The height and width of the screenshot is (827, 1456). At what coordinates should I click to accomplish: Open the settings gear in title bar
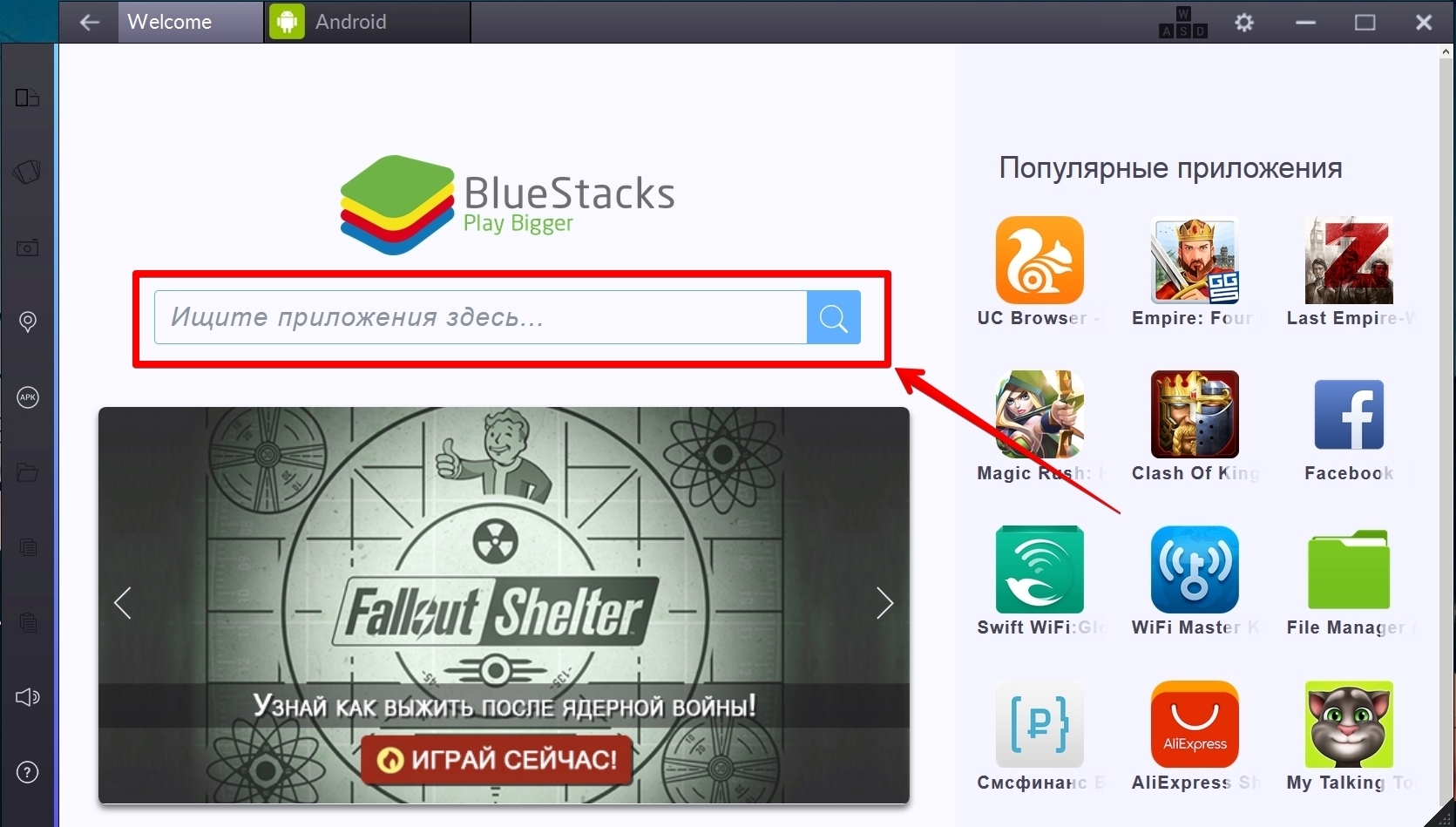(1244, 23)
